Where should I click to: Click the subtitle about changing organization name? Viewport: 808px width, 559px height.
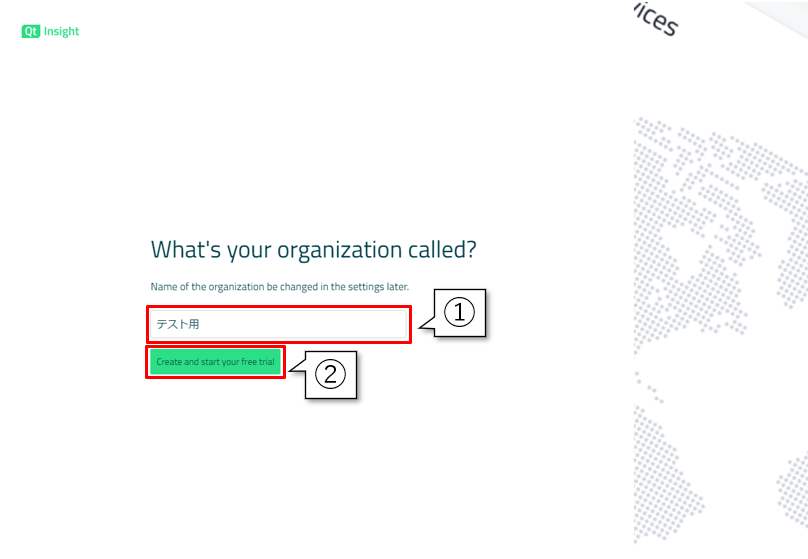pyautogui.click(x=279, y=286)
